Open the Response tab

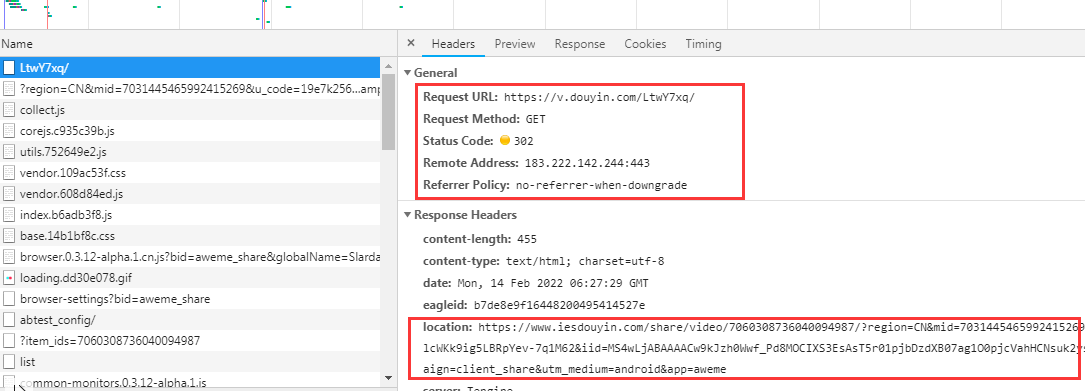pos(580,44)
